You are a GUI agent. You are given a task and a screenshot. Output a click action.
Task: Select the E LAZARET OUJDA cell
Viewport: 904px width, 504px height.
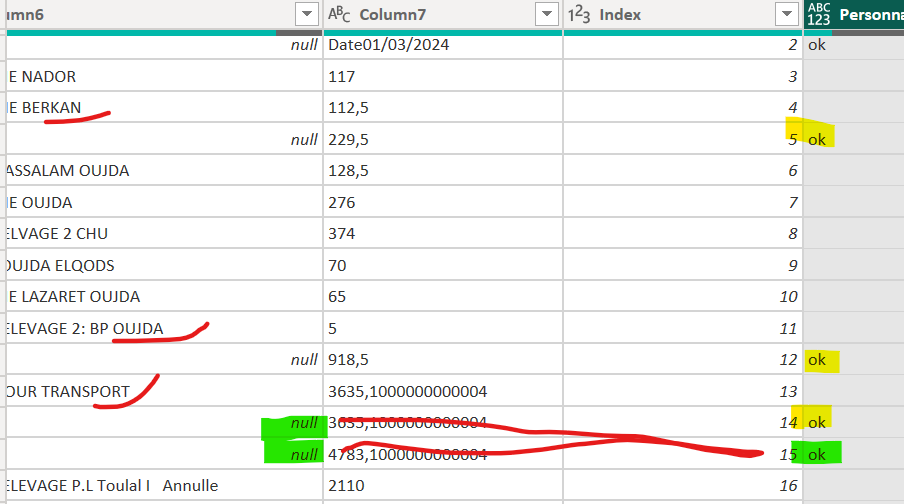(x=164, y=296)
